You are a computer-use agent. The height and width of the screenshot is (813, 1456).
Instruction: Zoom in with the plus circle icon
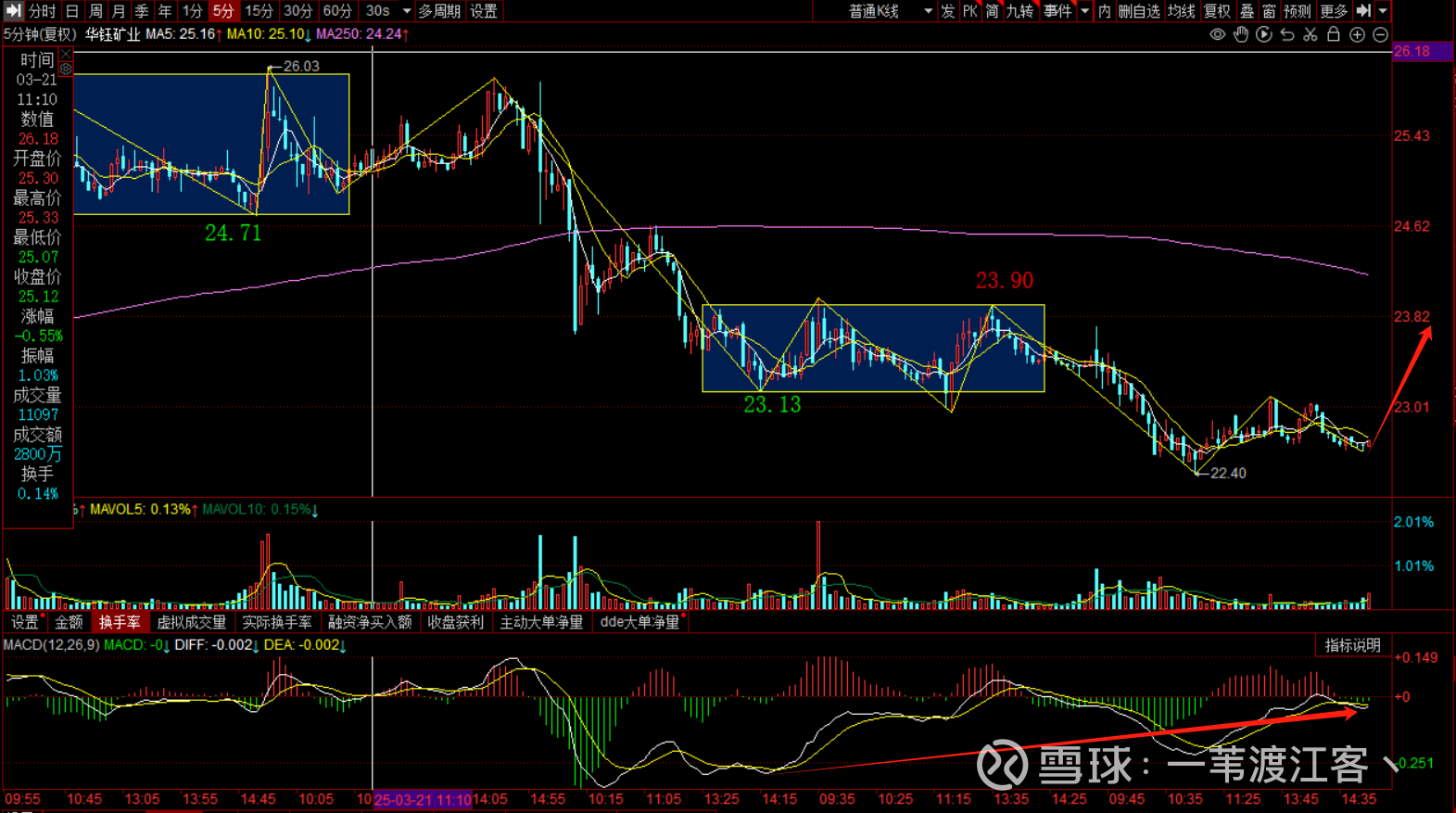[1357, 34]
